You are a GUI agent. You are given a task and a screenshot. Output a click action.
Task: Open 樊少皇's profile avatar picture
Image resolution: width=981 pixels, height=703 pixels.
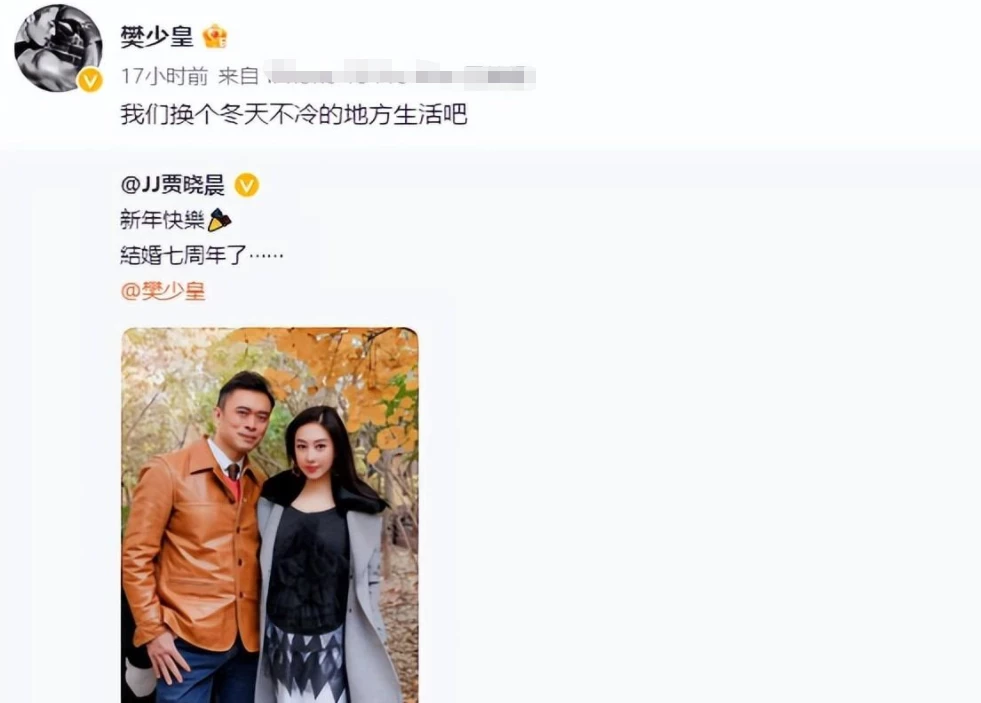click(58, 48)
